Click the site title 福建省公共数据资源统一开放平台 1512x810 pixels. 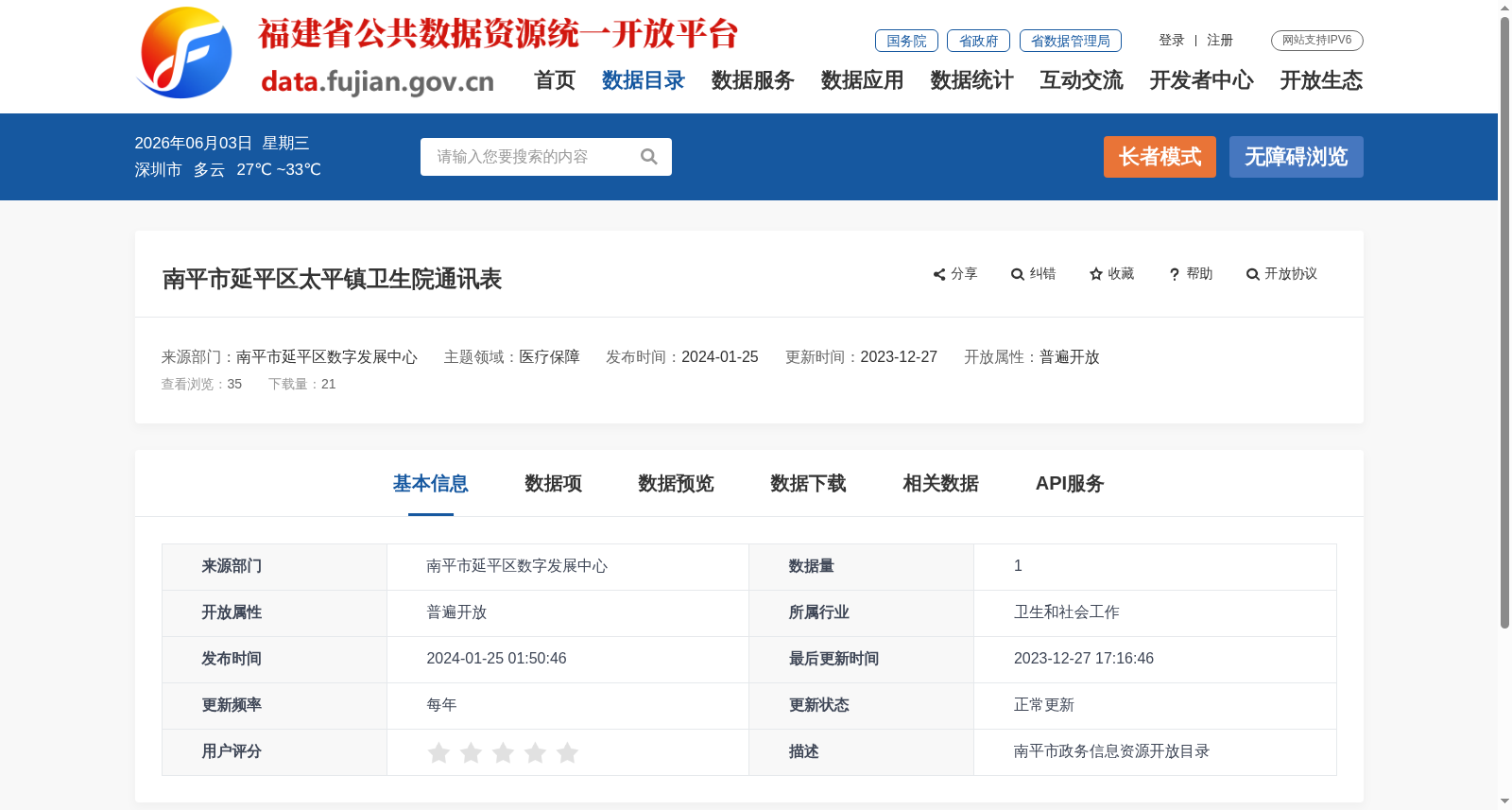498,33
